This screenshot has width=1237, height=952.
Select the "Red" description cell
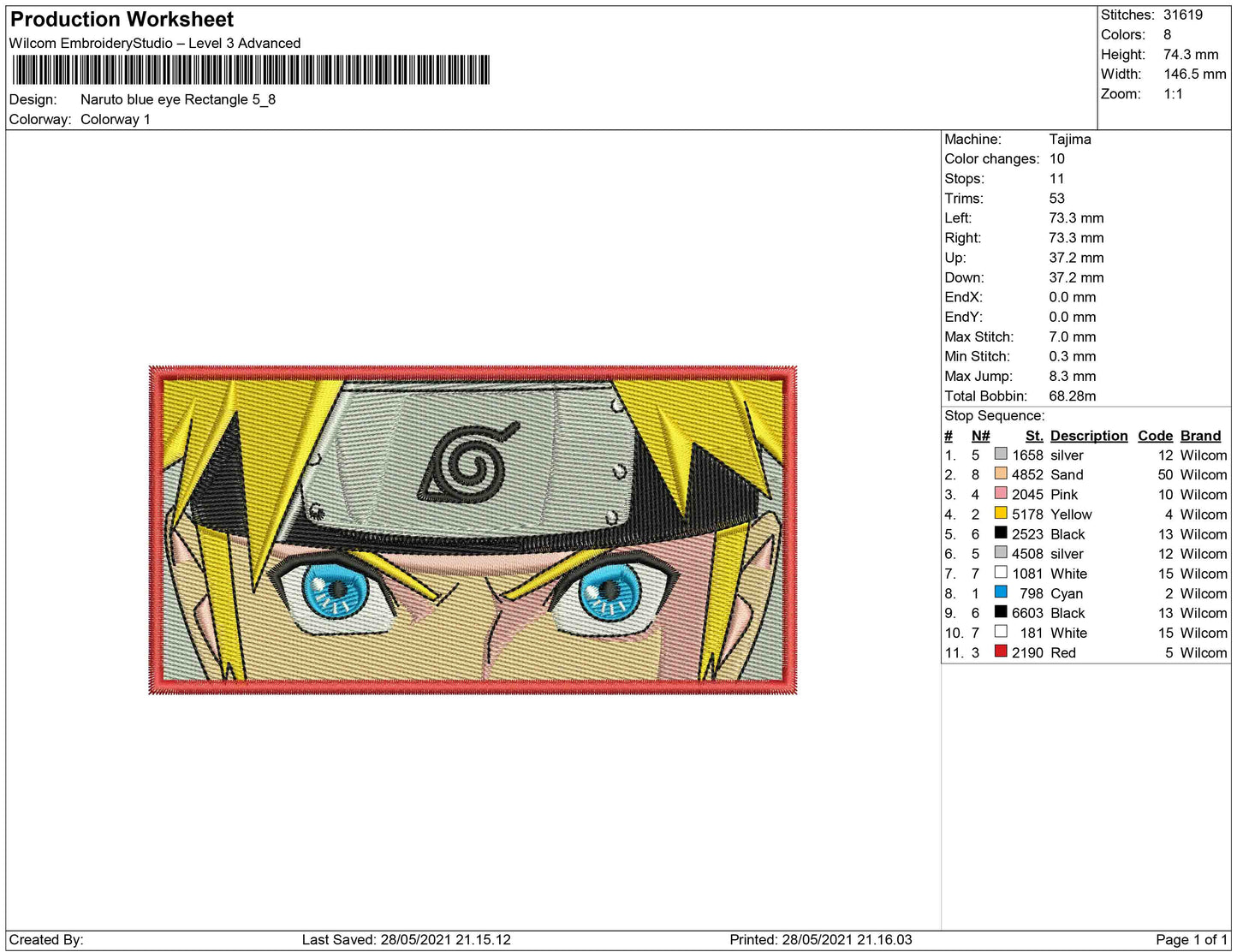coord(1063,652)
